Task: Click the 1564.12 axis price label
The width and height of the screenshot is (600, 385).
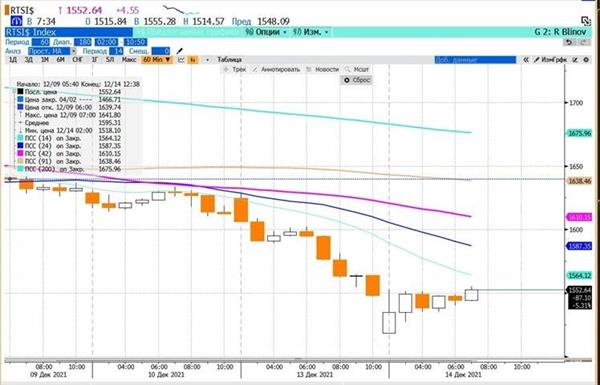Action: coord(579,276)
